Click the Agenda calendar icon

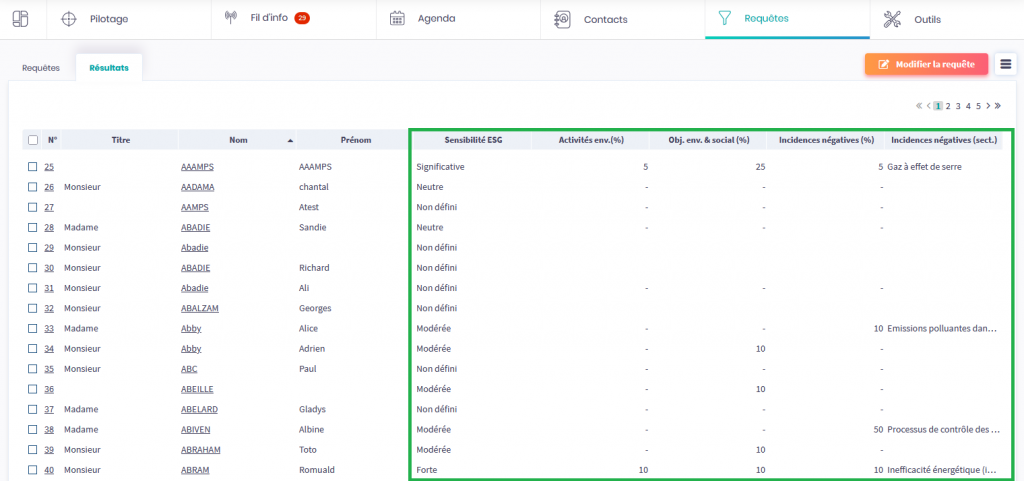click(x=397, y=19)
